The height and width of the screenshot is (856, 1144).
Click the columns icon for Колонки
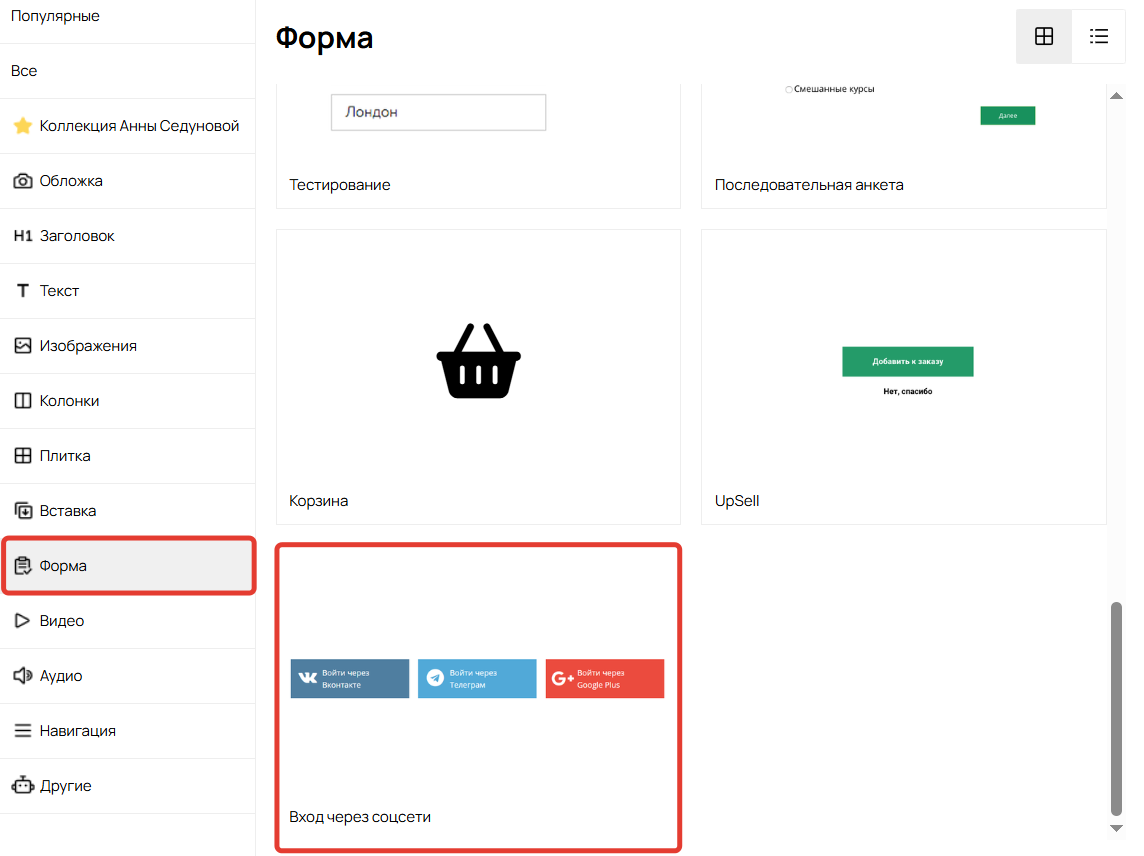tap(22, 401)
